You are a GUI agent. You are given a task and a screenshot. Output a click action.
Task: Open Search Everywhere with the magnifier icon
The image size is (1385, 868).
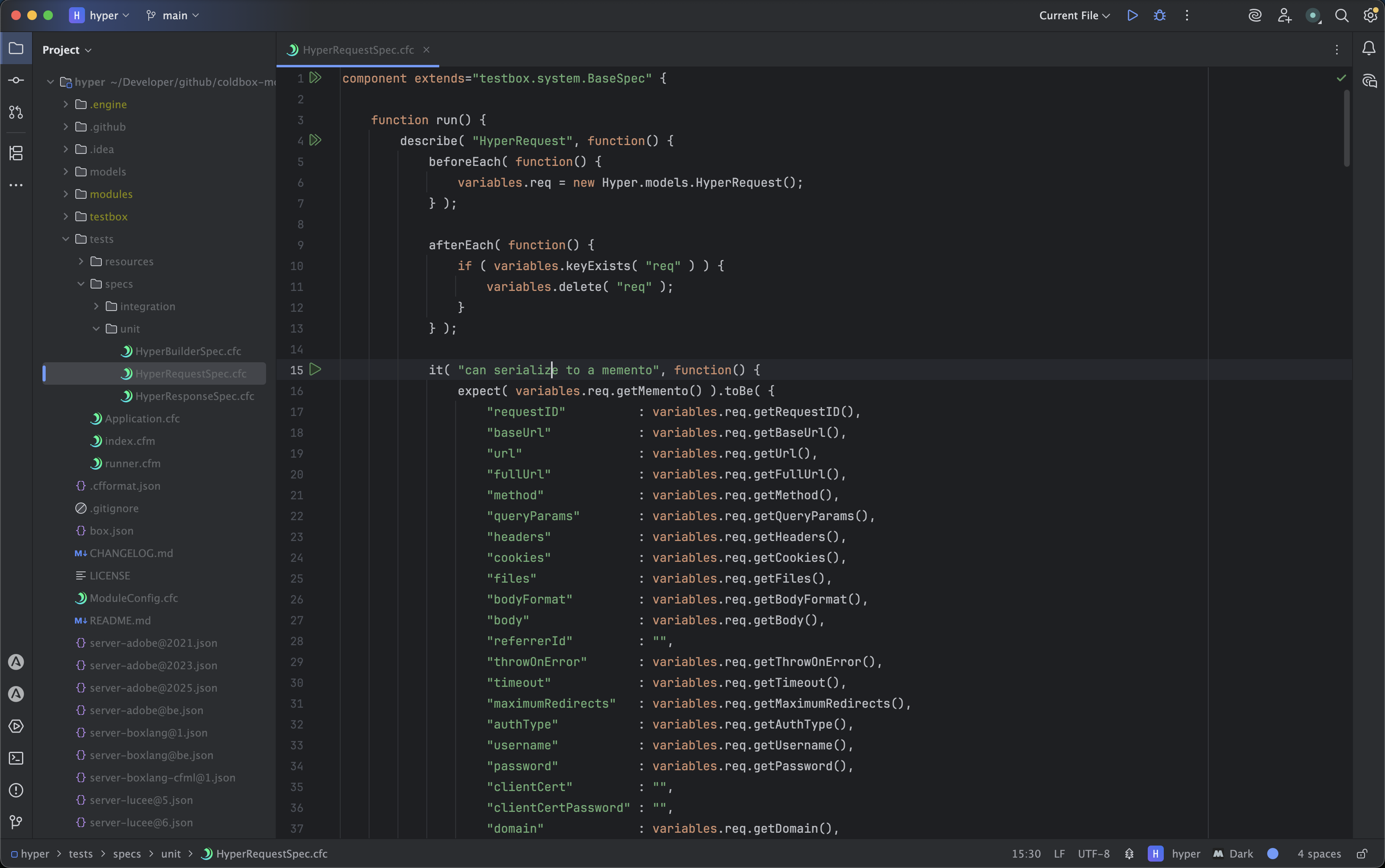[x=1342, y=16]
